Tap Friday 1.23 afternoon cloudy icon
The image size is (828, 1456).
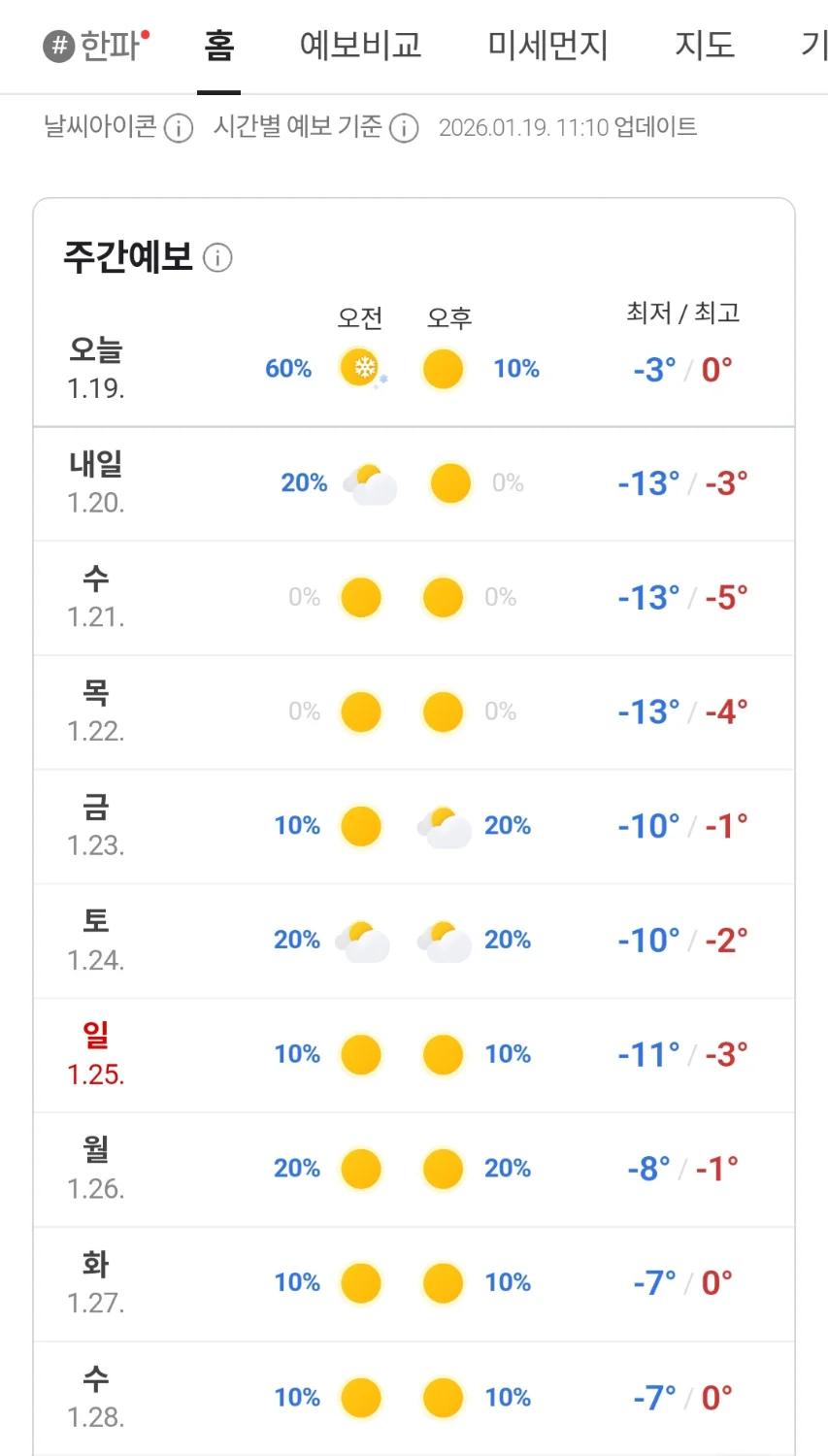click(x=444, y=826)
